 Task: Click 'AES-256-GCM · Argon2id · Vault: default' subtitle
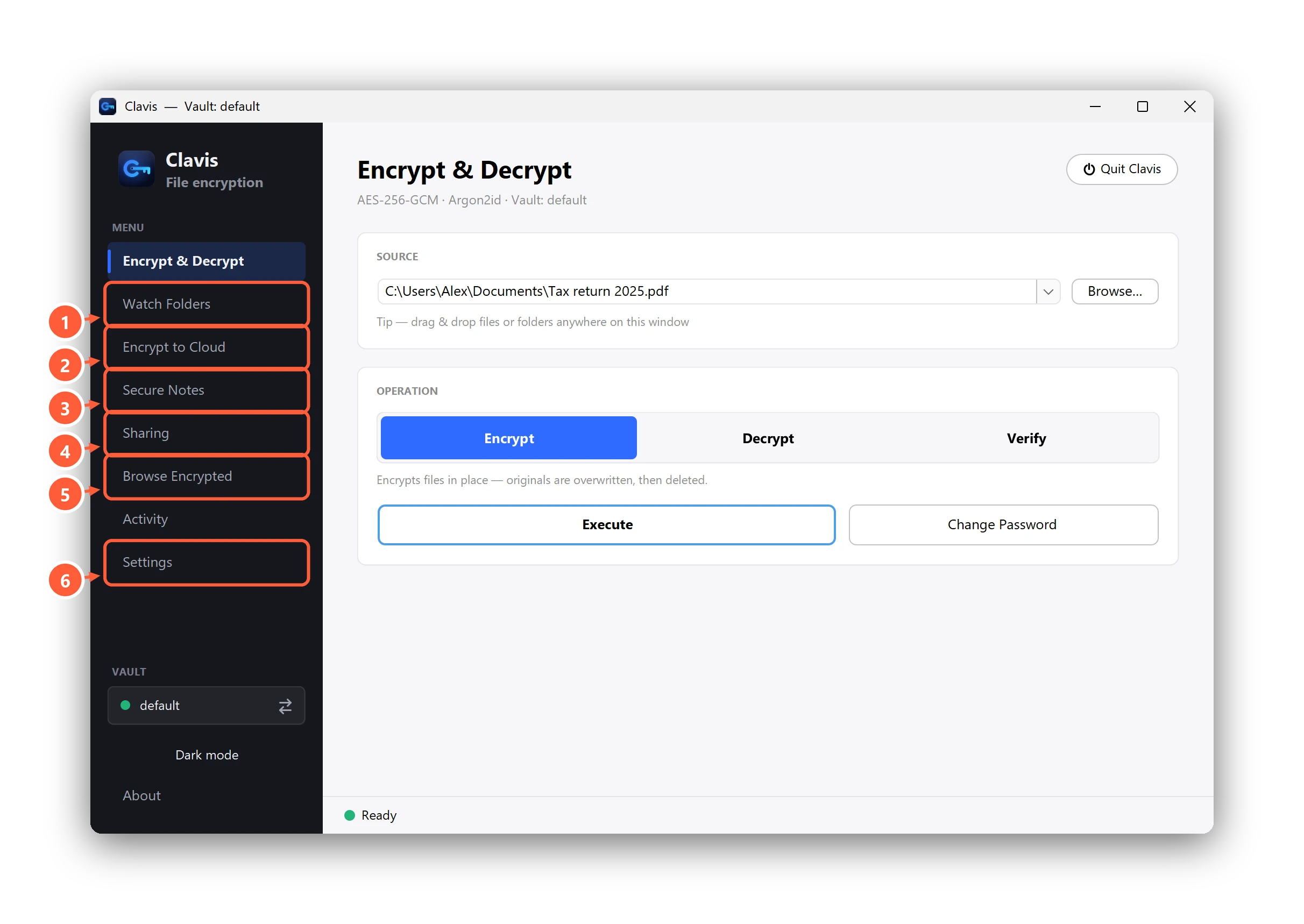coord(472,200)
